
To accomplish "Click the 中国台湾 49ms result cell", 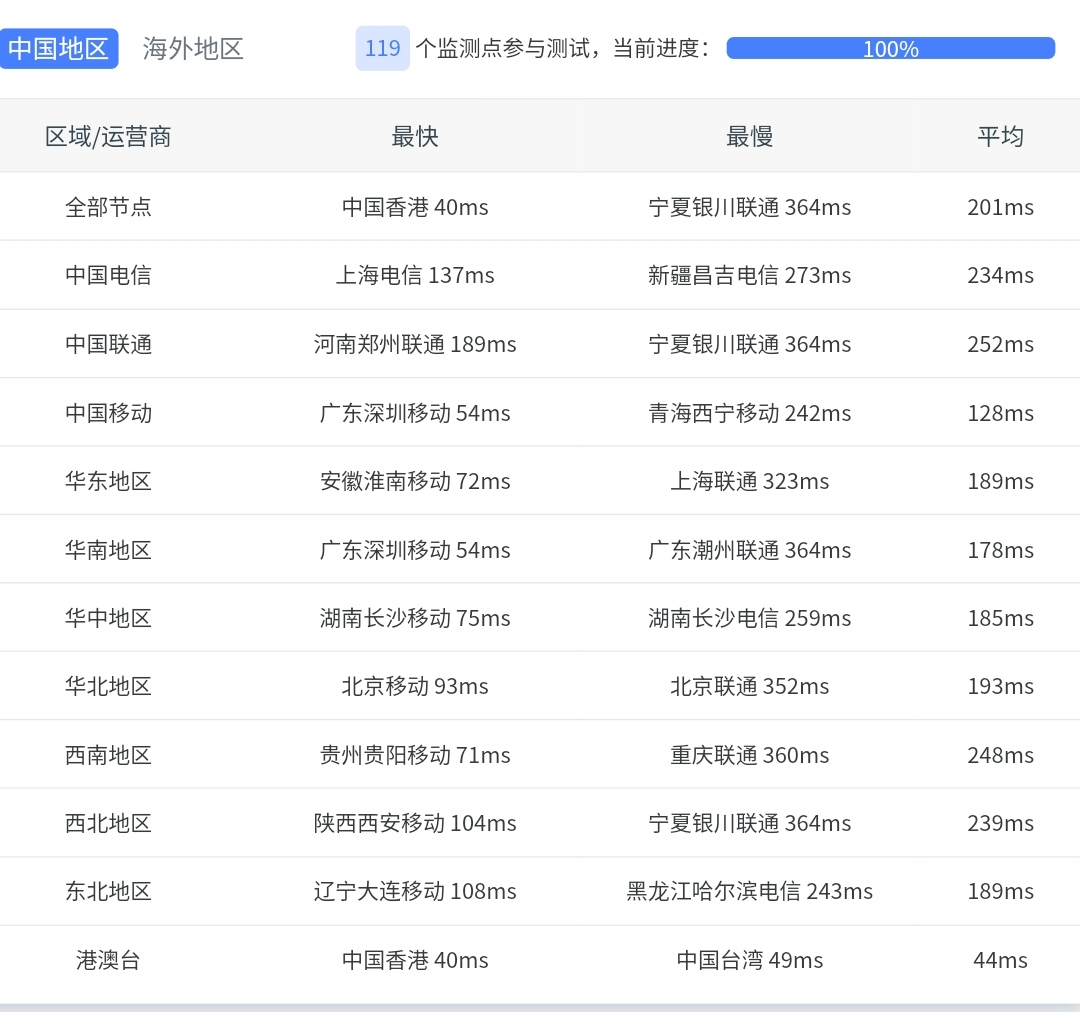I will coord(749,960).
